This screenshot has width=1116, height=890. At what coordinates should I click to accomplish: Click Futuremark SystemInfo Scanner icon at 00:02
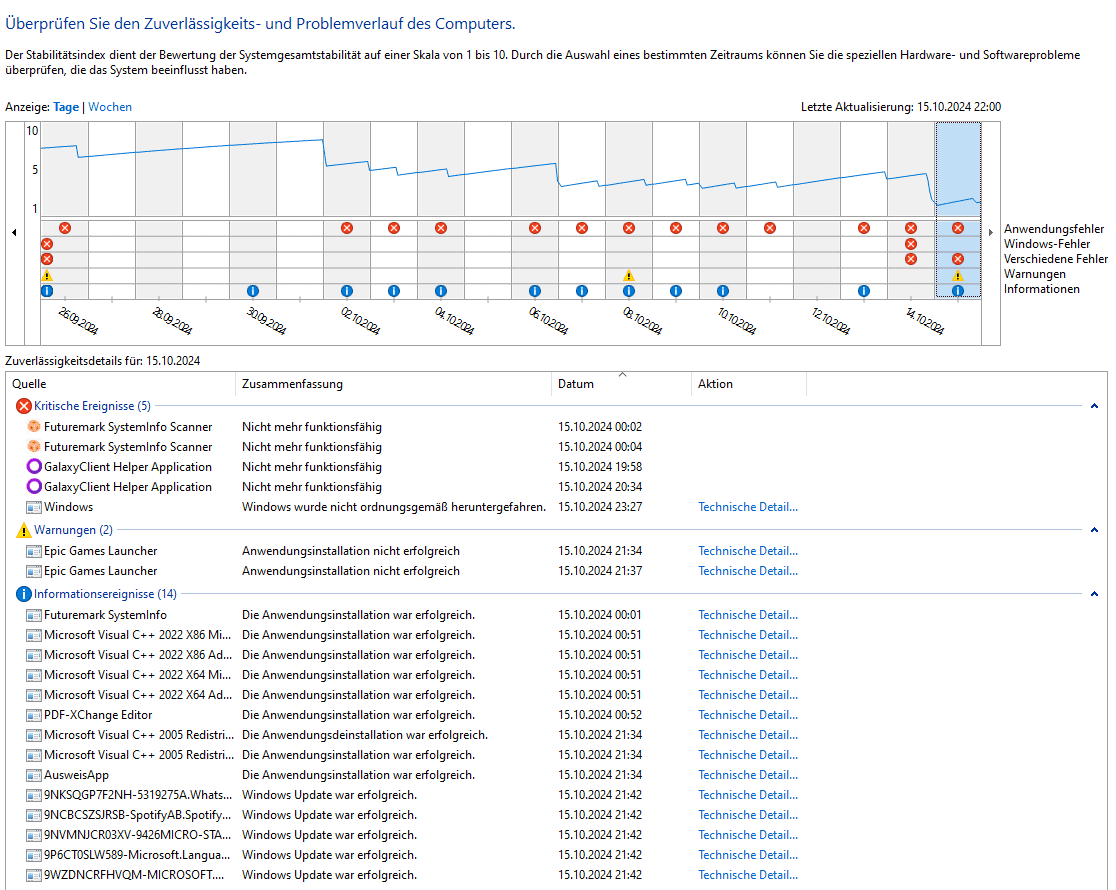33,426
